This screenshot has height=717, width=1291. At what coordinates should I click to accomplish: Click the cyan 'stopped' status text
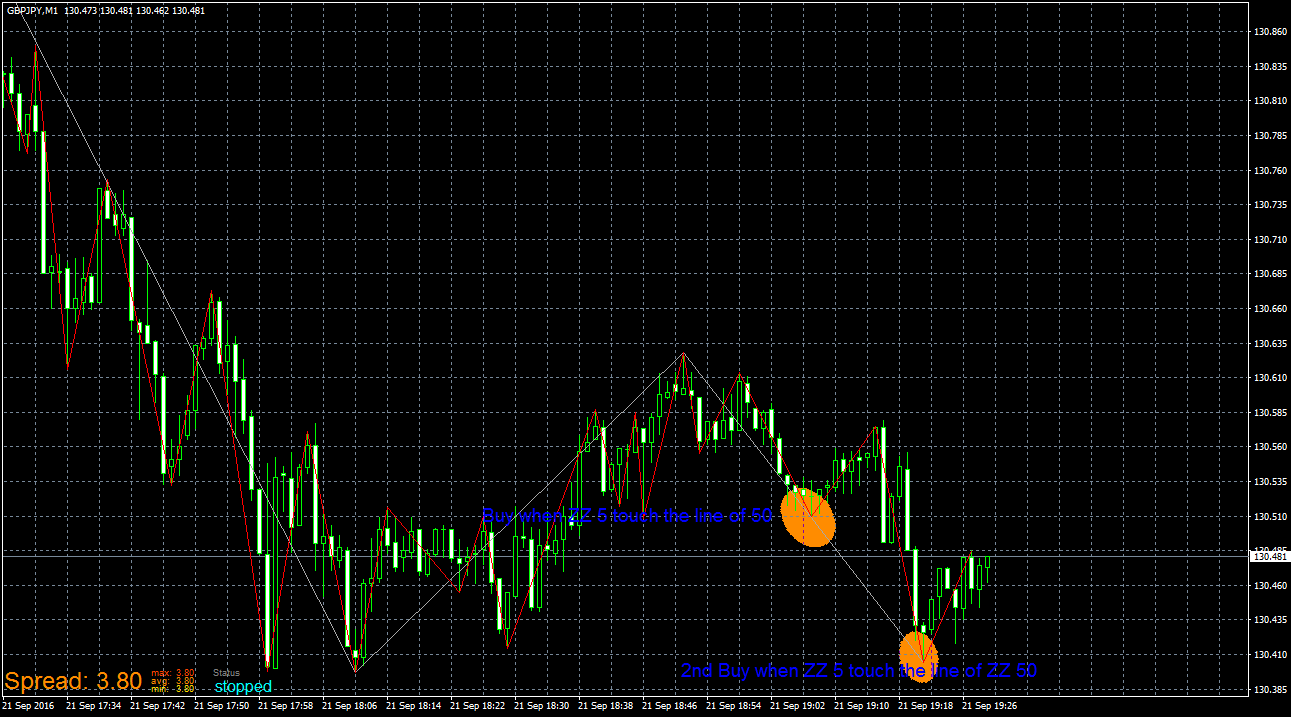click(x=243, y=687)
